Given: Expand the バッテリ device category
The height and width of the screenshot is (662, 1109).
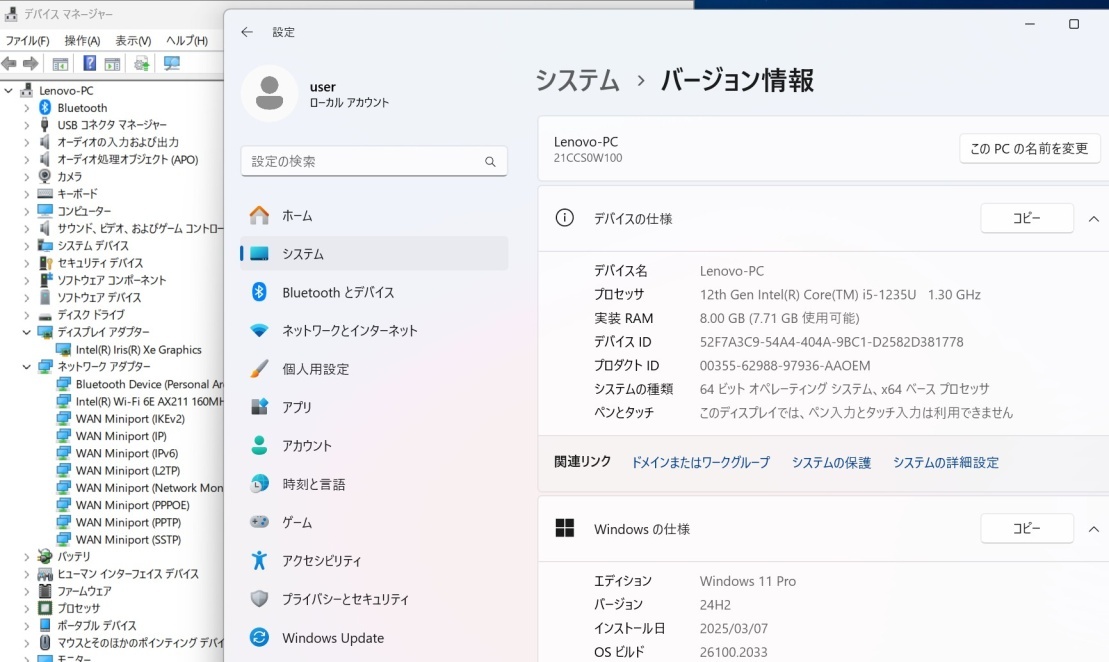Looking at the screenshot, I should point(25,556).
